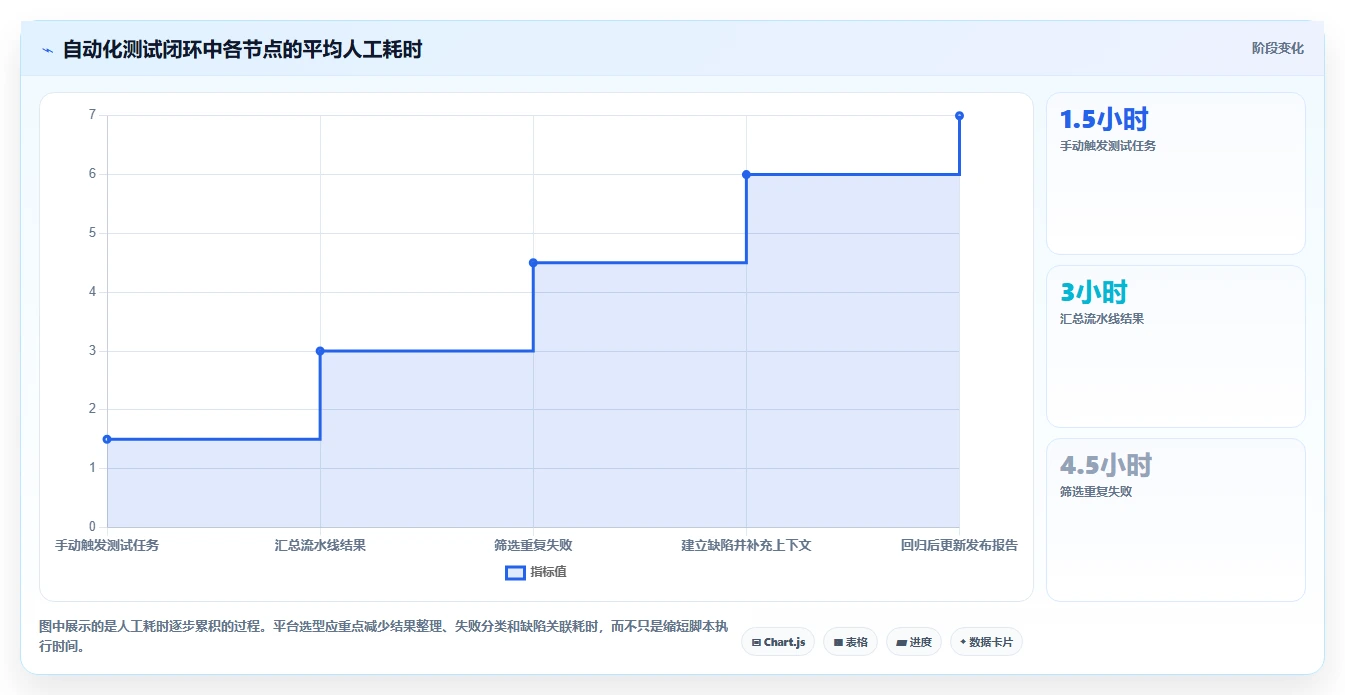Screen dimensions: 1345x695
Task: Click the x-axis label 回归后更新发布报告
Action: (959, 545)
